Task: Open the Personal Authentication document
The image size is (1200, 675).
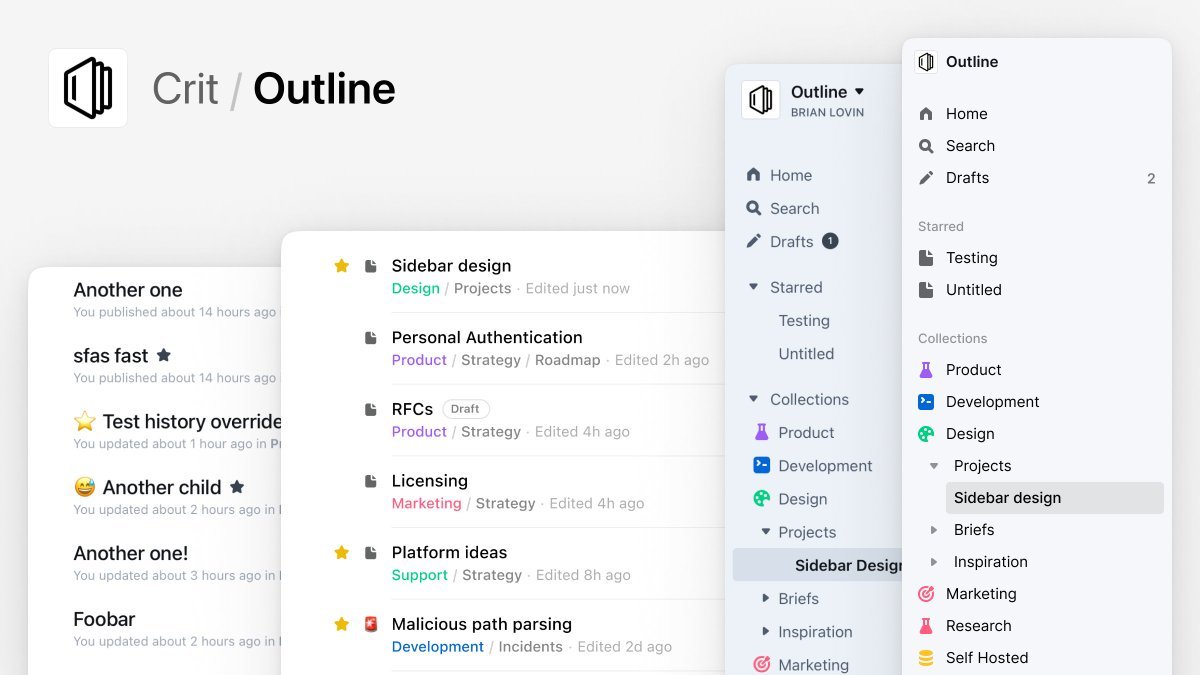Action: point(486,338)
